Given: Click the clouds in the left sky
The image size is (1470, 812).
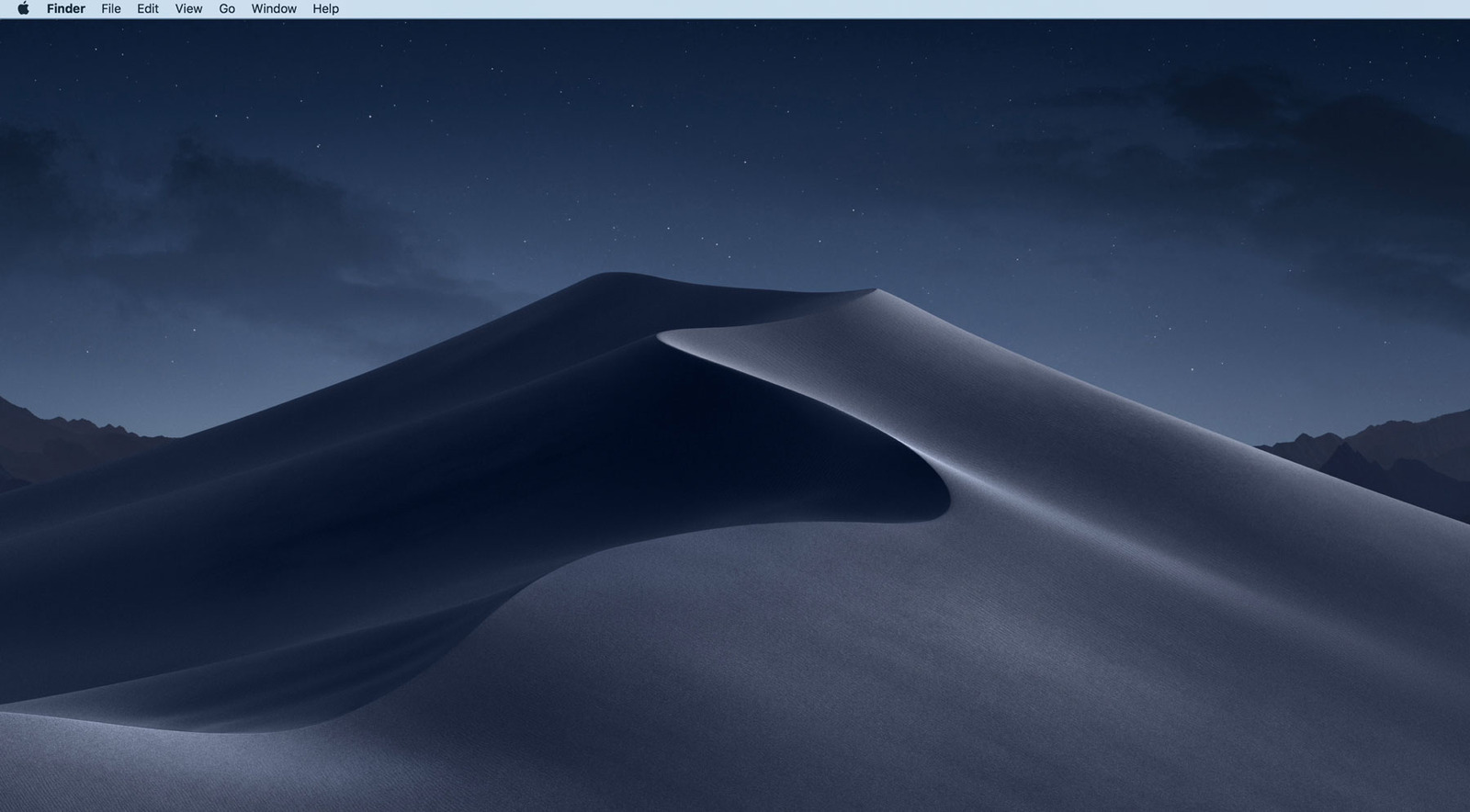Looking at the screenshot, I should click(184, 211).
